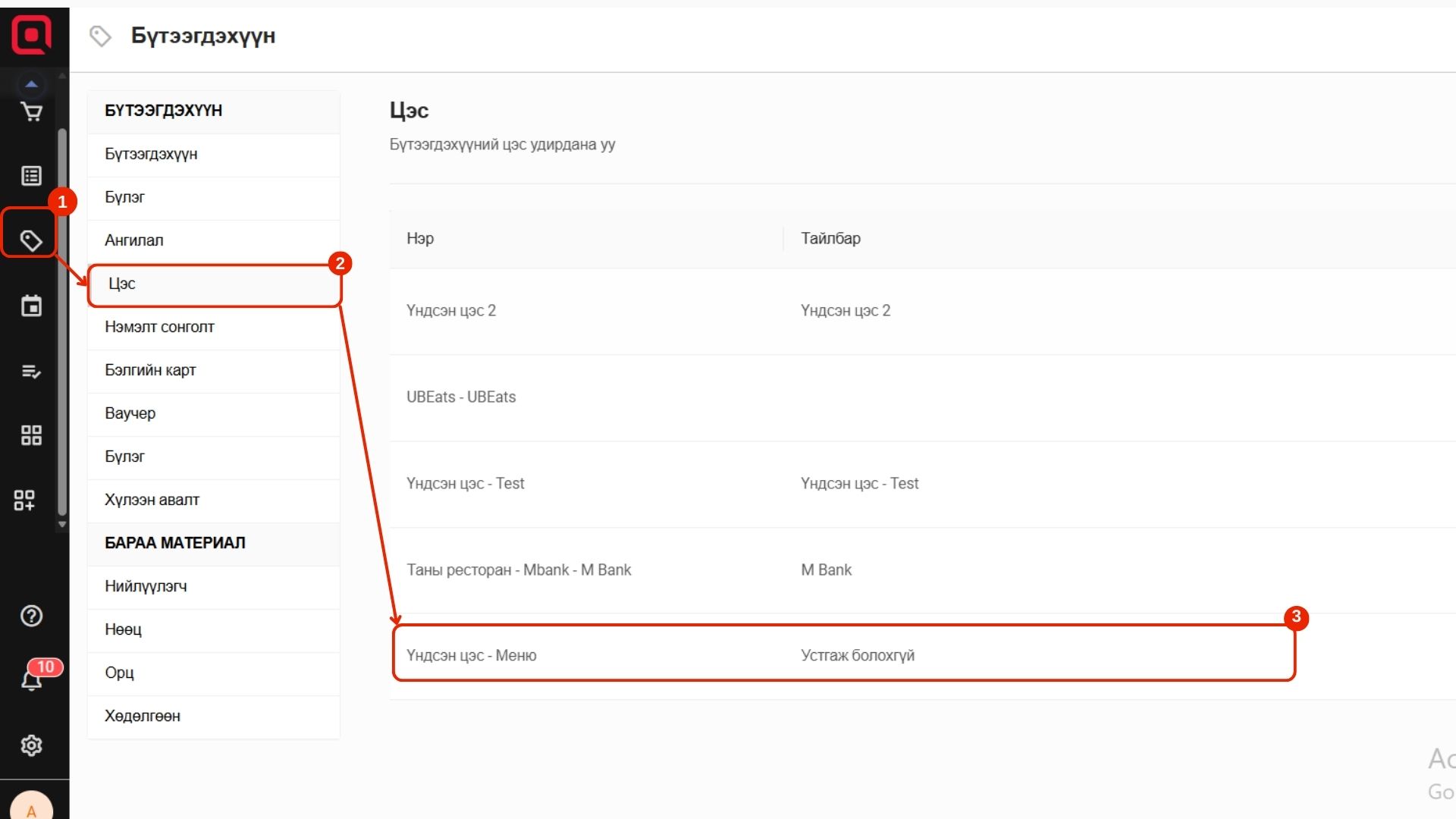Screen dimensions: 1456x819
Task: Select the UBEats - UBEats menu row
Action: click(x=461, y=397)
